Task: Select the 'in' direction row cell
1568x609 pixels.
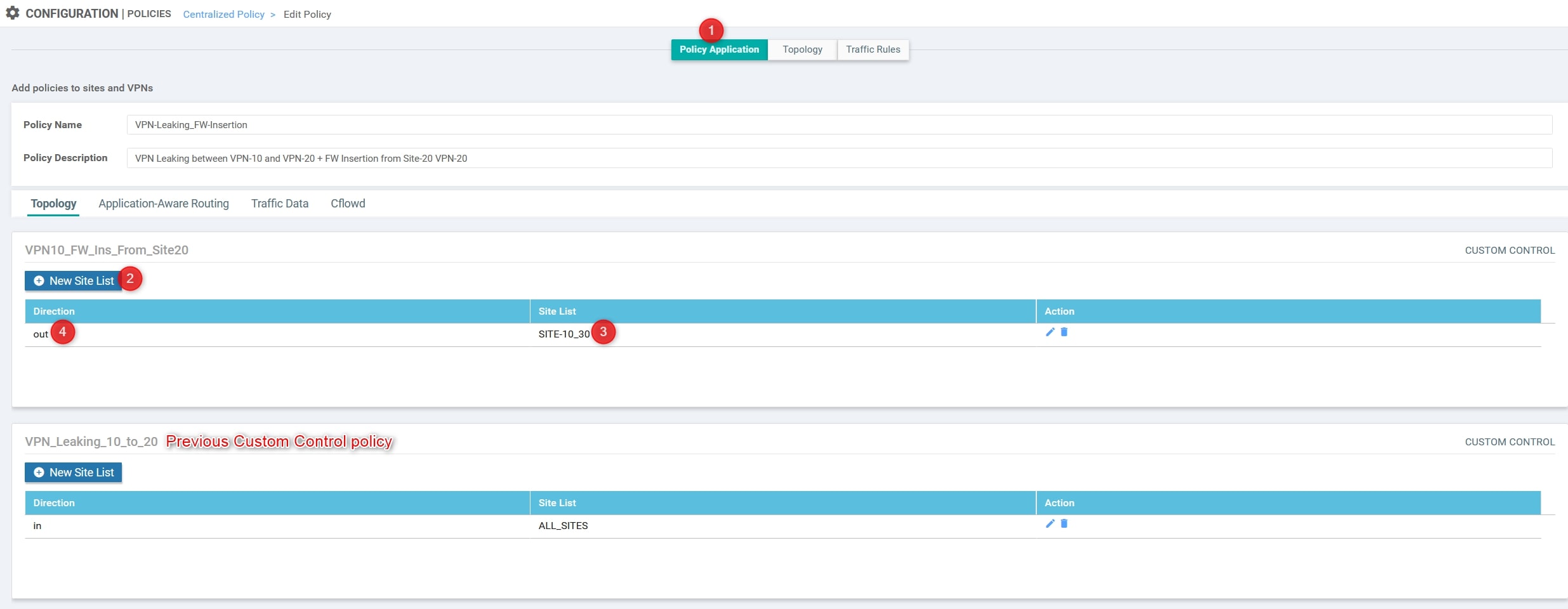Action: coord(37,526)
